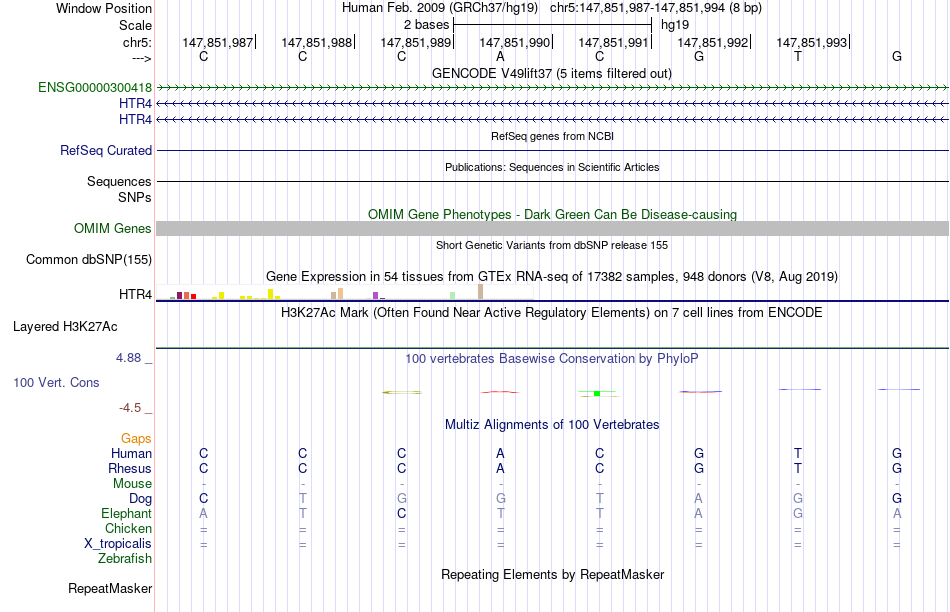Click the 4.88 conservation upper limit value
The image size is (950, 612).
[x=128, y=358]
